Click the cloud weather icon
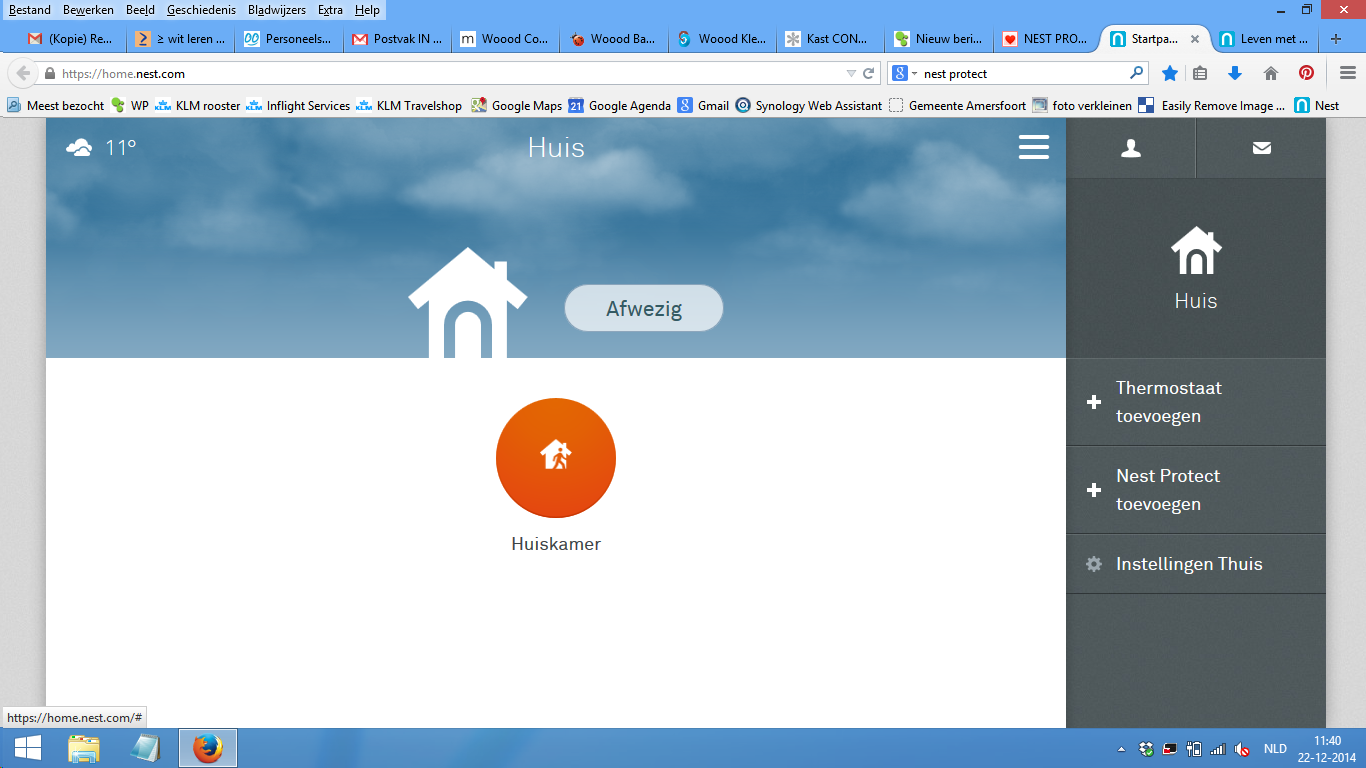1366x768 pixels. click(x=79, y=148)
